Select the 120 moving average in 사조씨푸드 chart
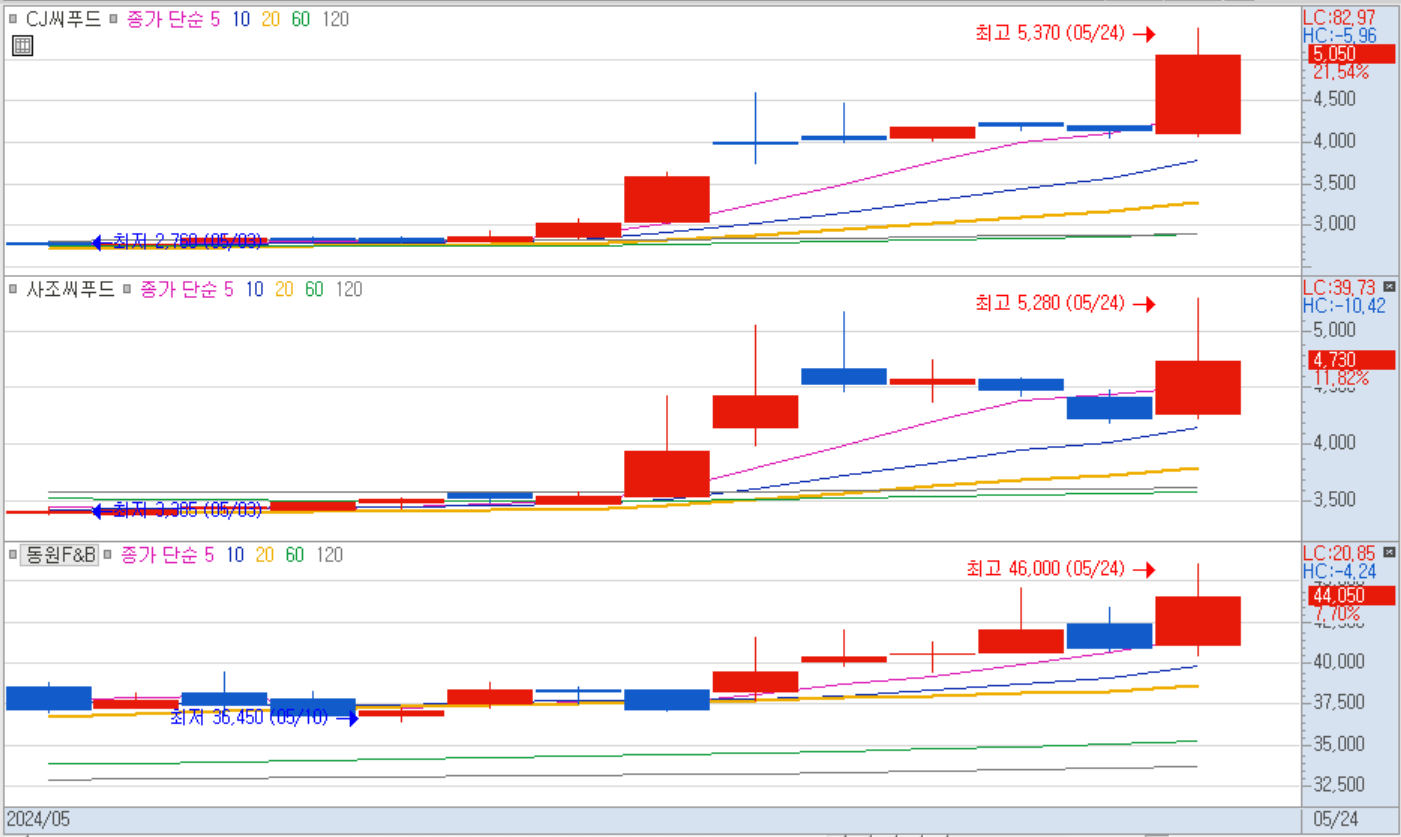Image resolution: width=1401 pixels, height=837 pixels. coord(349,290)
